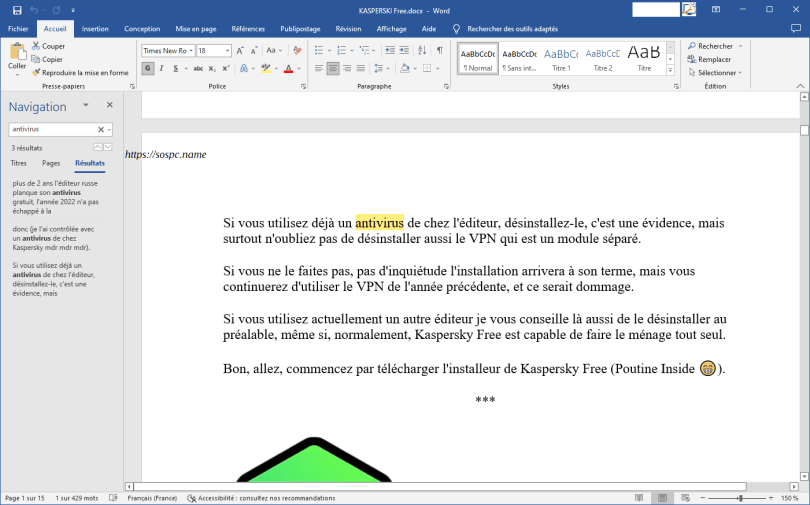Increase font size with the grow font icon
Screen dimensions: 810x505
[240, 51]
